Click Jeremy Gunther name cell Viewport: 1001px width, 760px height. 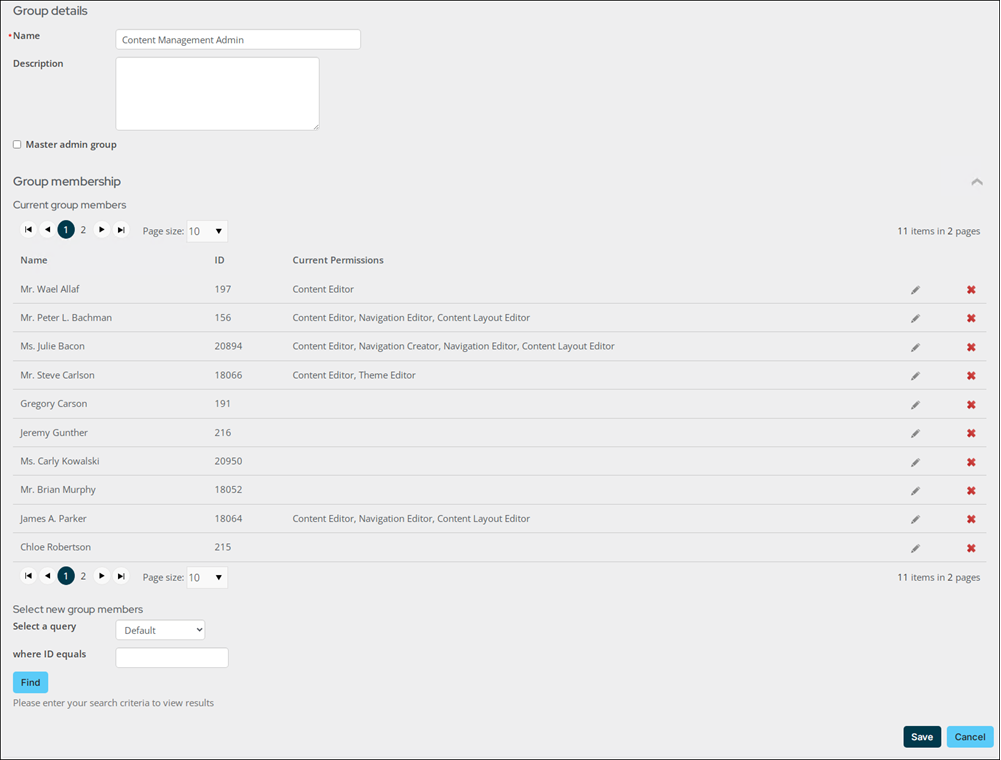54,432
